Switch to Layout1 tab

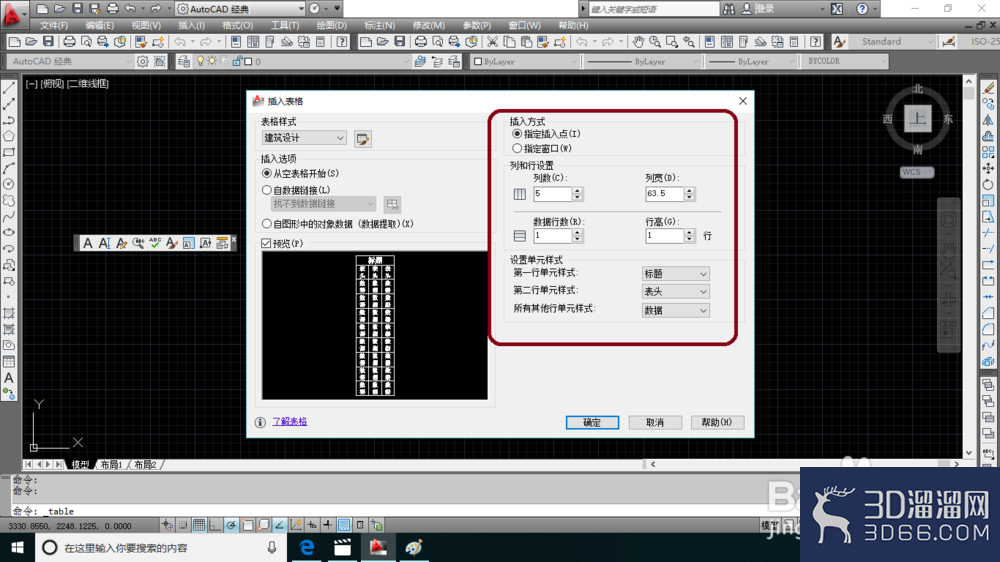(111, 464)
